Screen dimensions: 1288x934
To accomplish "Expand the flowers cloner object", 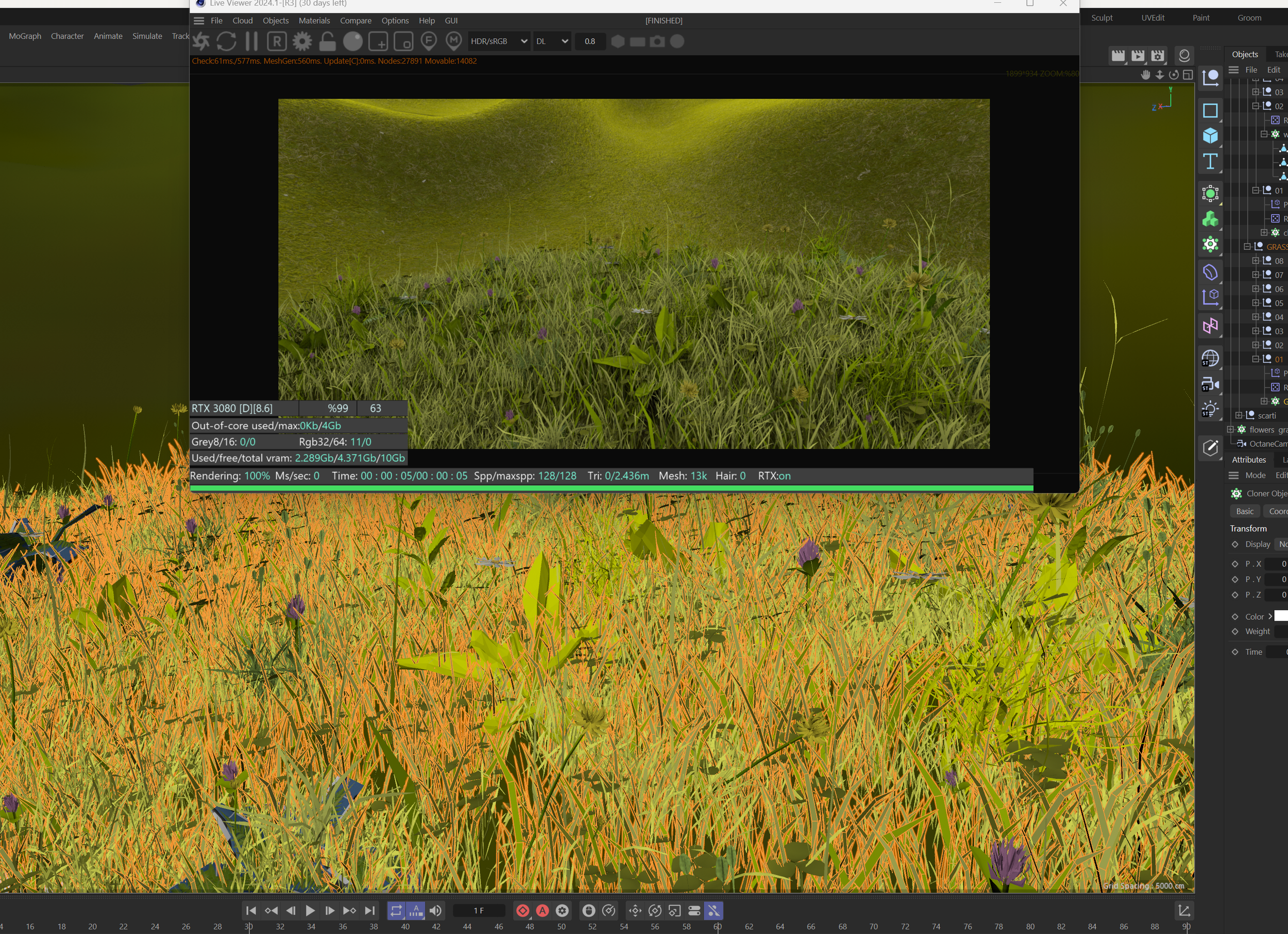I will coord(1230,429).
